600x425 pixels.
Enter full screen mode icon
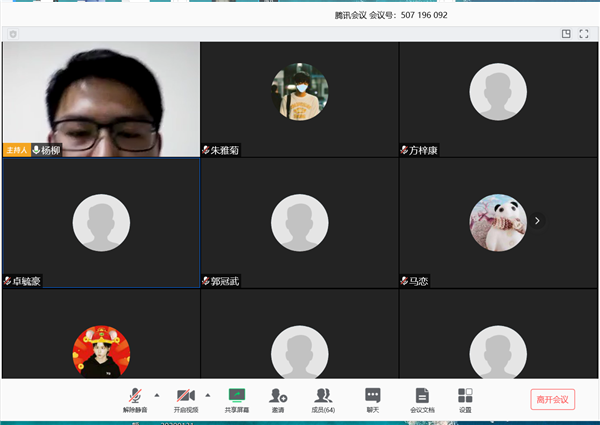pos(584,34)
